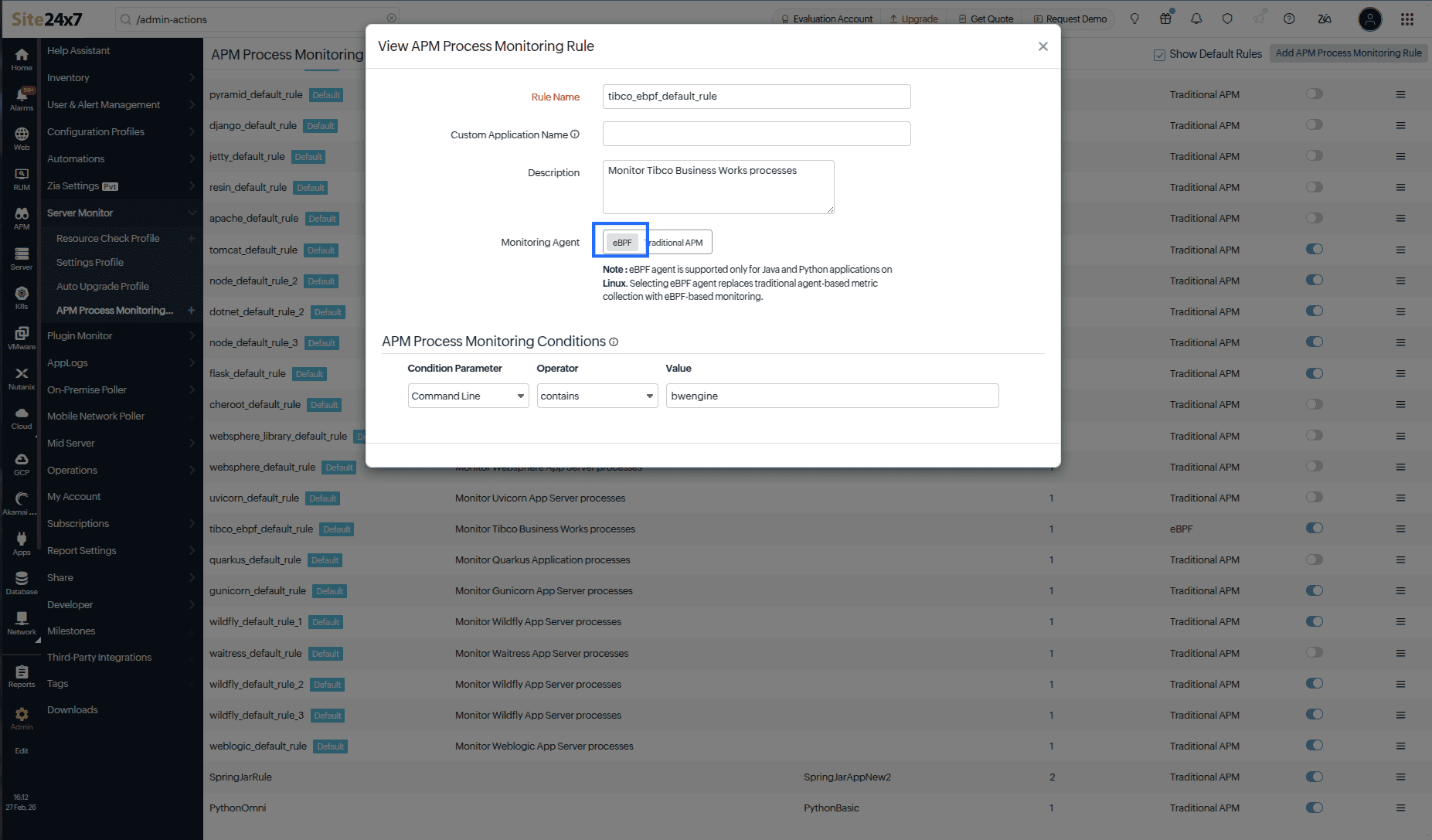Open the Alarms panel
The height and width of the screenshot is (840, 1432).
22,99
